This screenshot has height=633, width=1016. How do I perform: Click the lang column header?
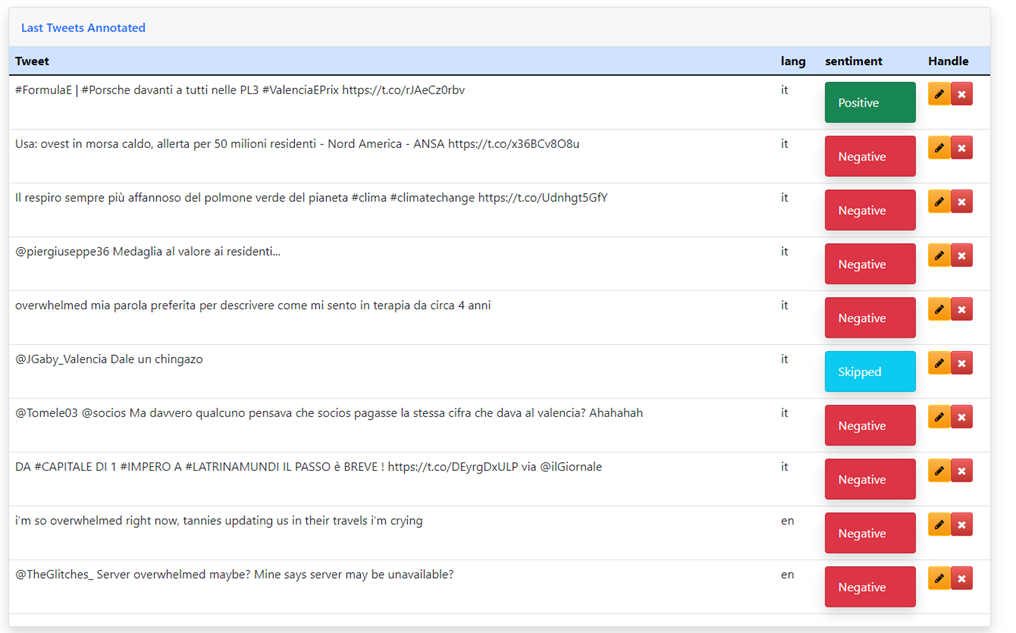coord(792,61)
